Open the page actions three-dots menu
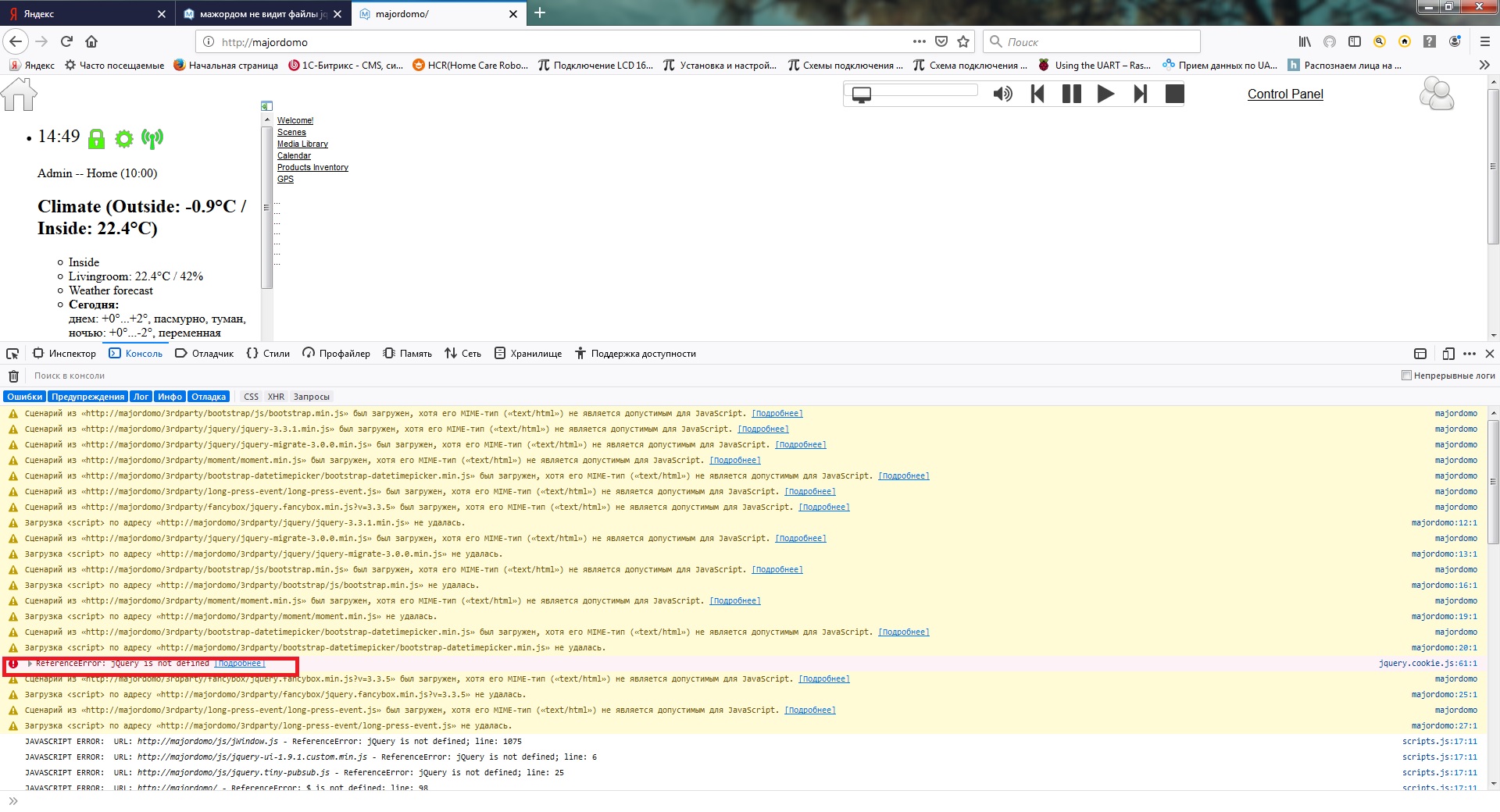This screenshot has width=1500, height=812. coord(918,41)
